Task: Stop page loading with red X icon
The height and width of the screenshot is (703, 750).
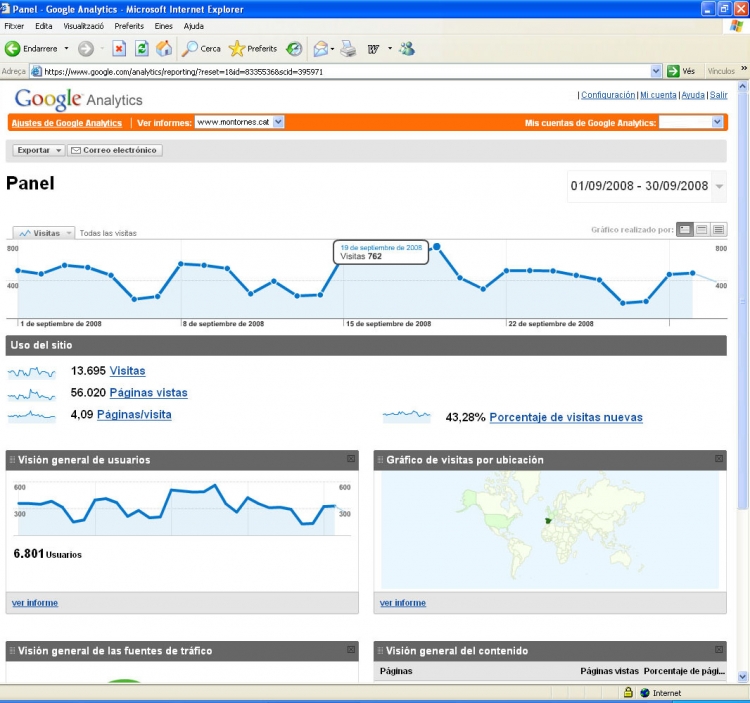Action: [119, 49]
